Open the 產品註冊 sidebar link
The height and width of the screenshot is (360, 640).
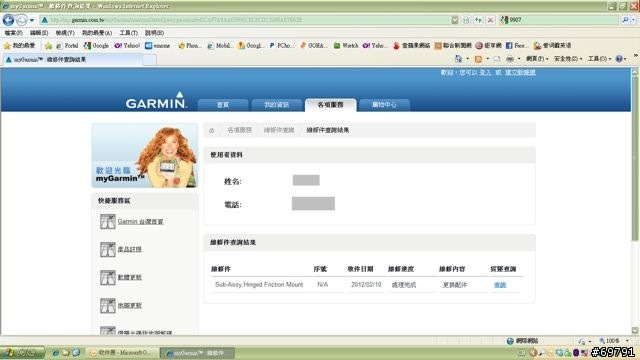(129, 249)
